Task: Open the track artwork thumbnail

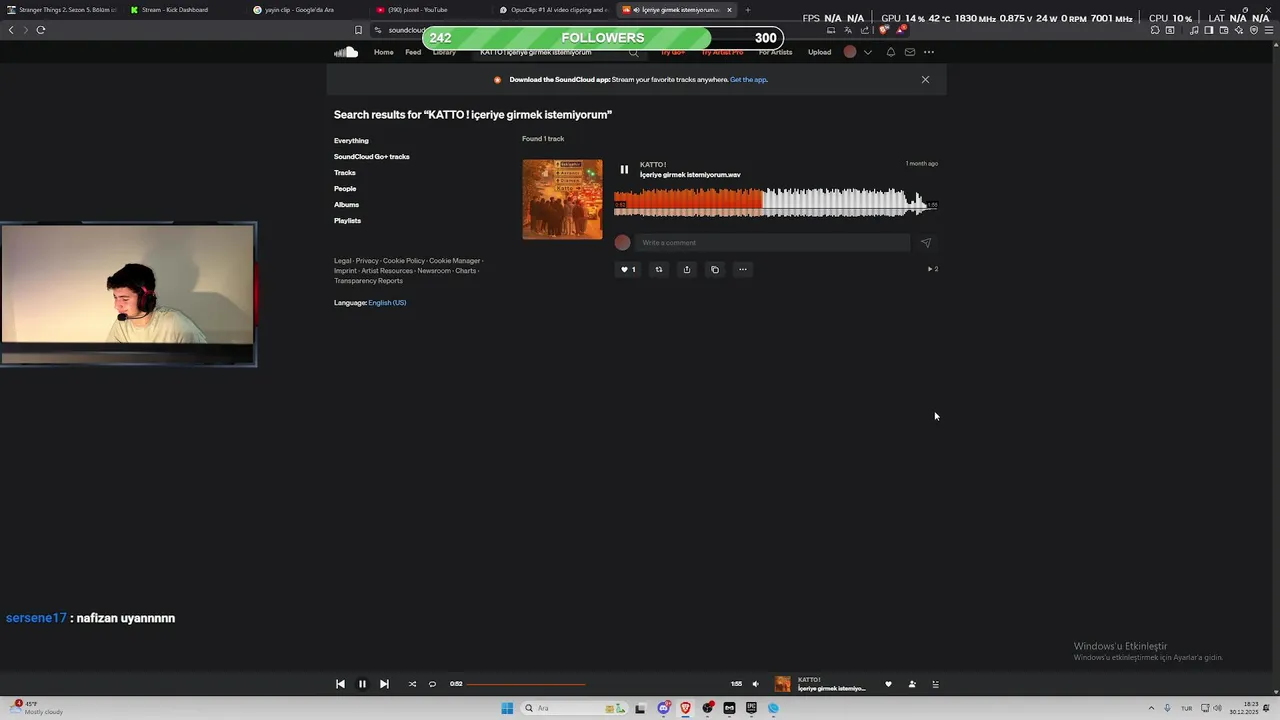Action: tap(562, 199)
